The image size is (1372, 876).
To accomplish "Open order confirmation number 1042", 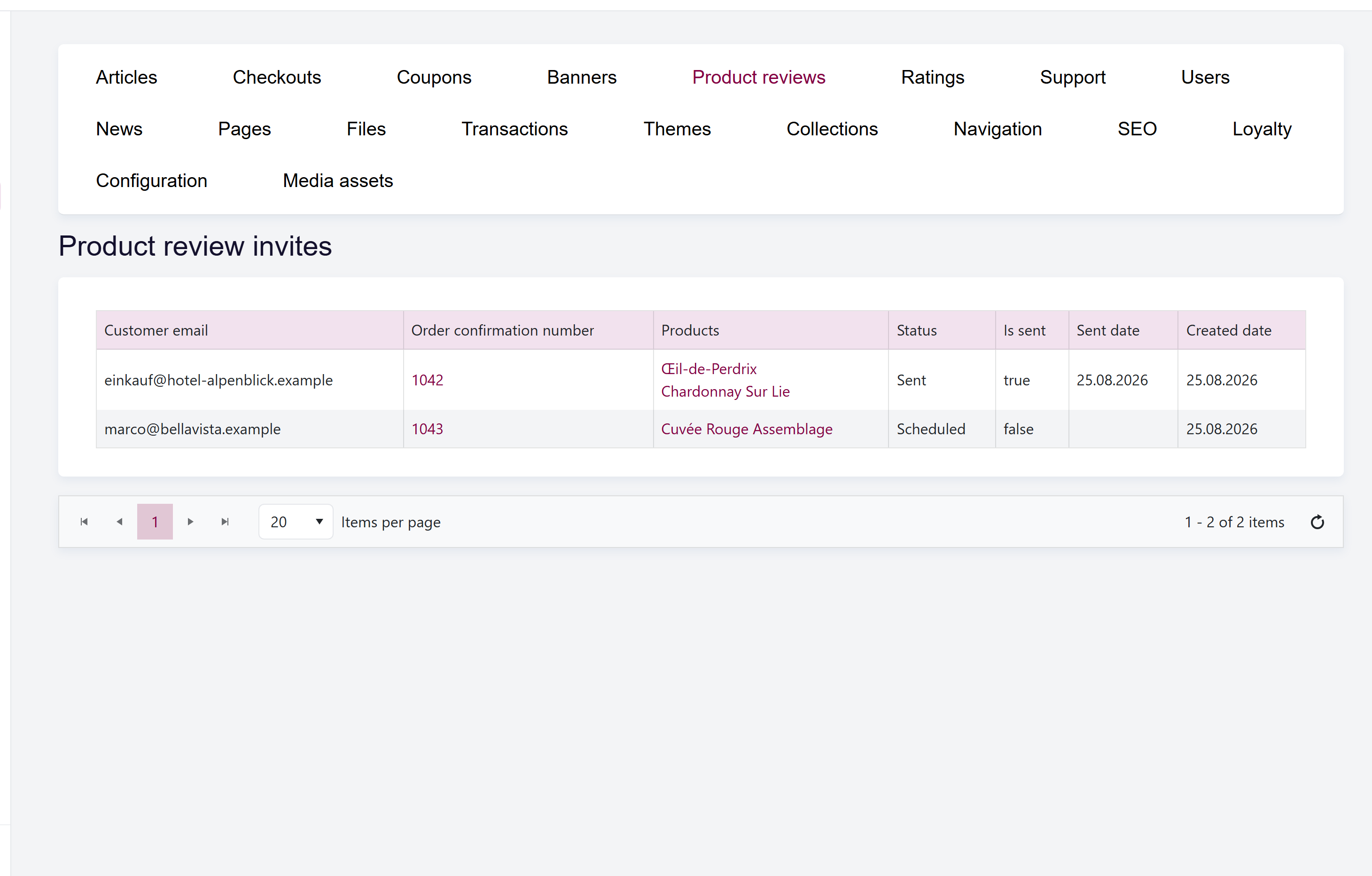I will [x=427, y=380].
